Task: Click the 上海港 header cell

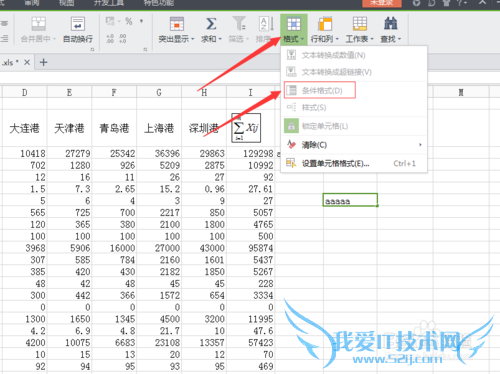Action: click(159, 128)
